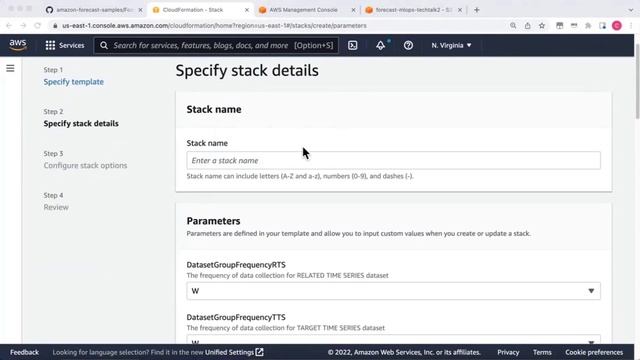Close the CloudFormation - Stack tab
This screenshot has height=360, width=640.
tap(247, 10)
